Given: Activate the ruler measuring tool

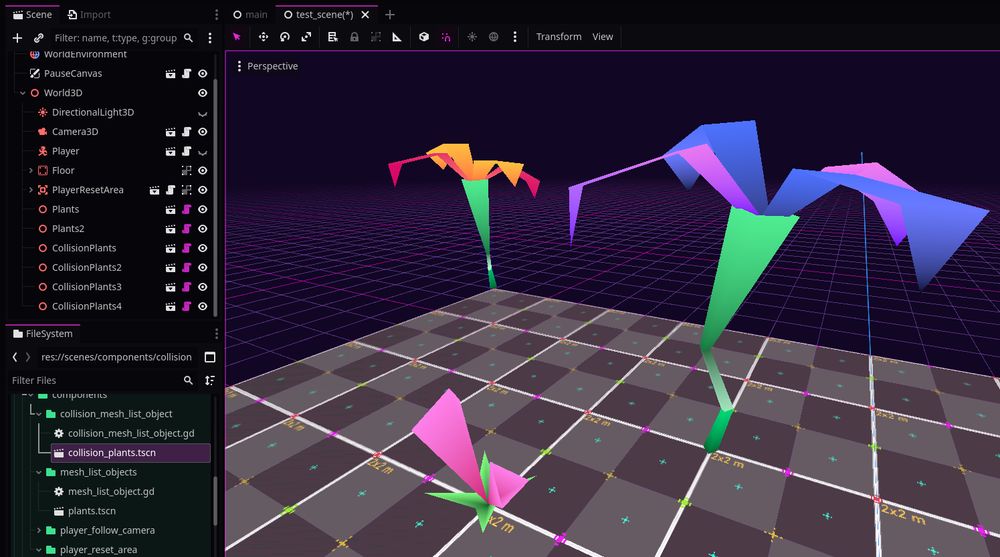Looking at the screenshot, I should click(397, 37).
